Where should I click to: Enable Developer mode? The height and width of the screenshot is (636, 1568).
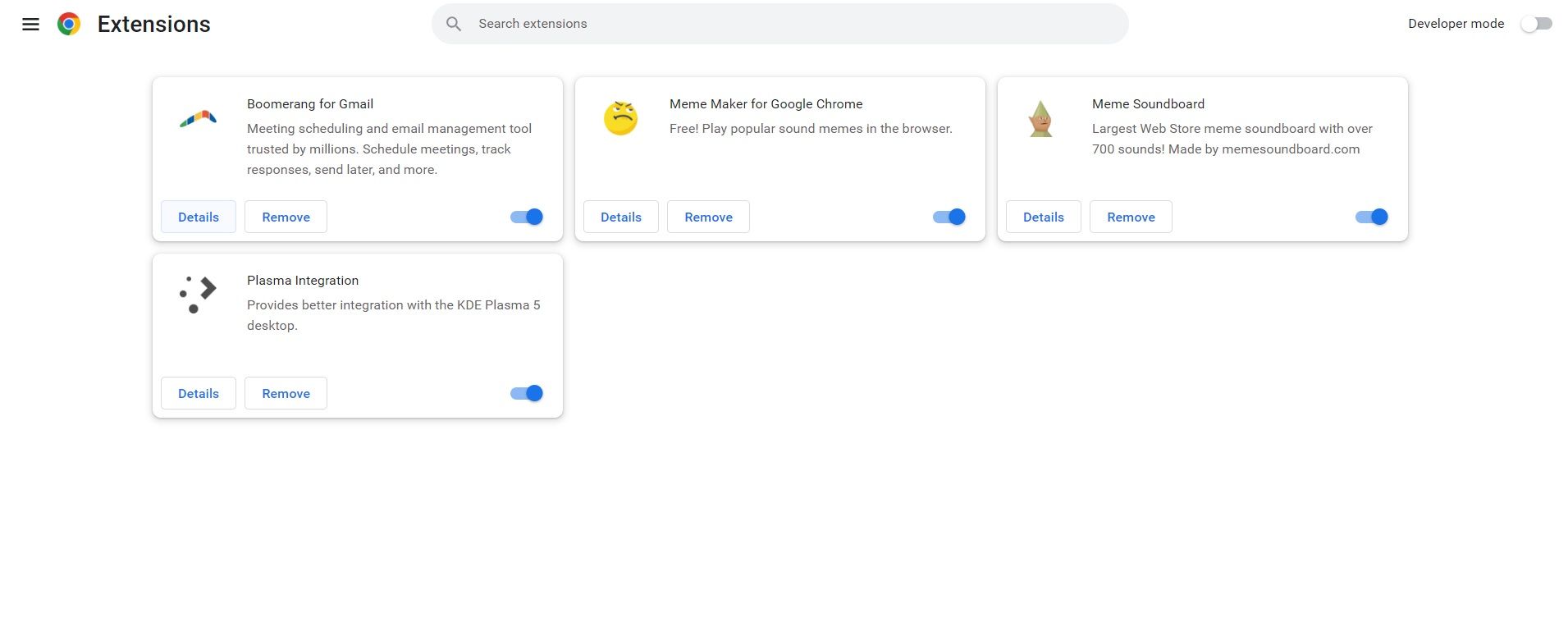(x=1535, y=24)
